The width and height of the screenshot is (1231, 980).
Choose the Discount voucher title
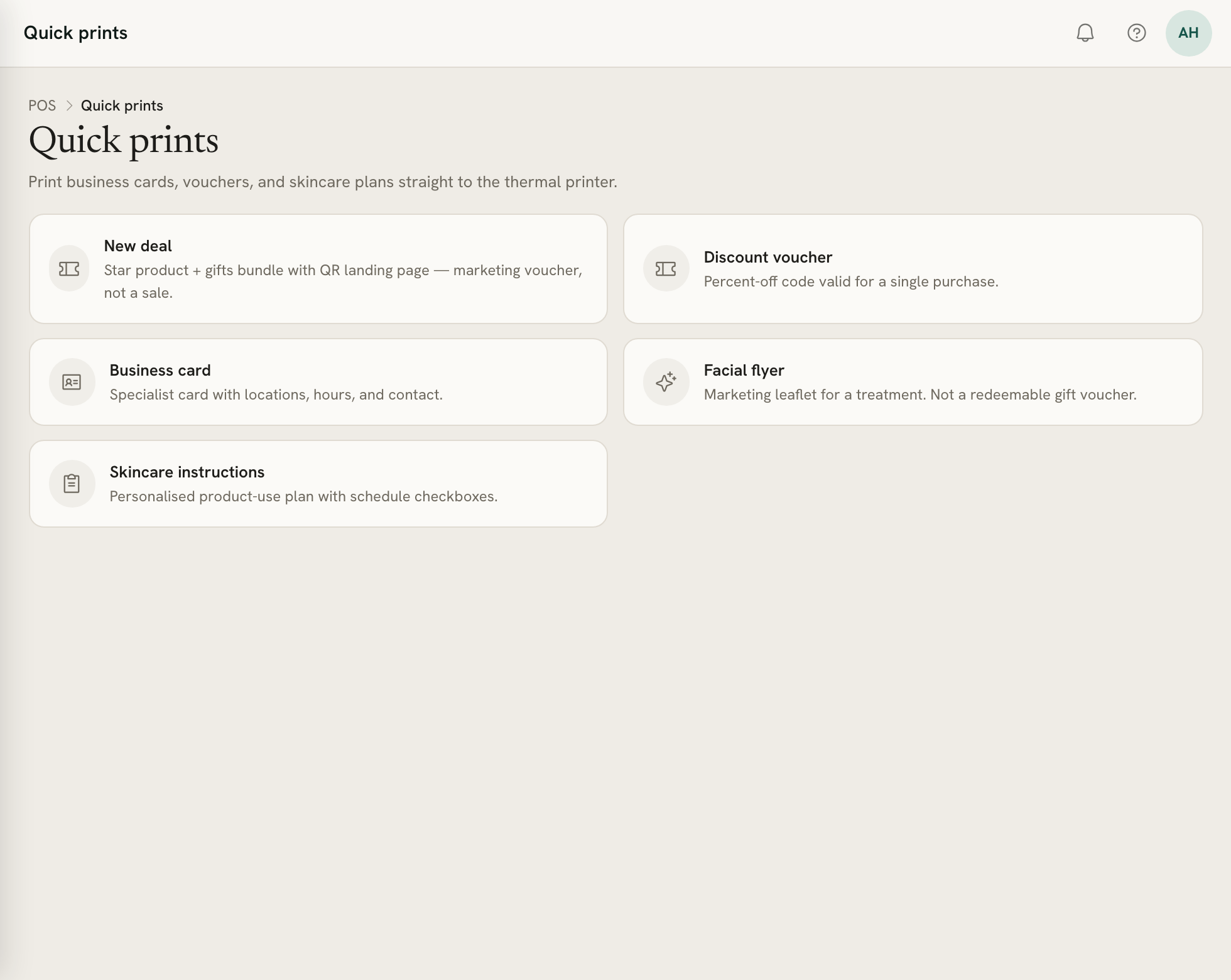click(767, 257)
